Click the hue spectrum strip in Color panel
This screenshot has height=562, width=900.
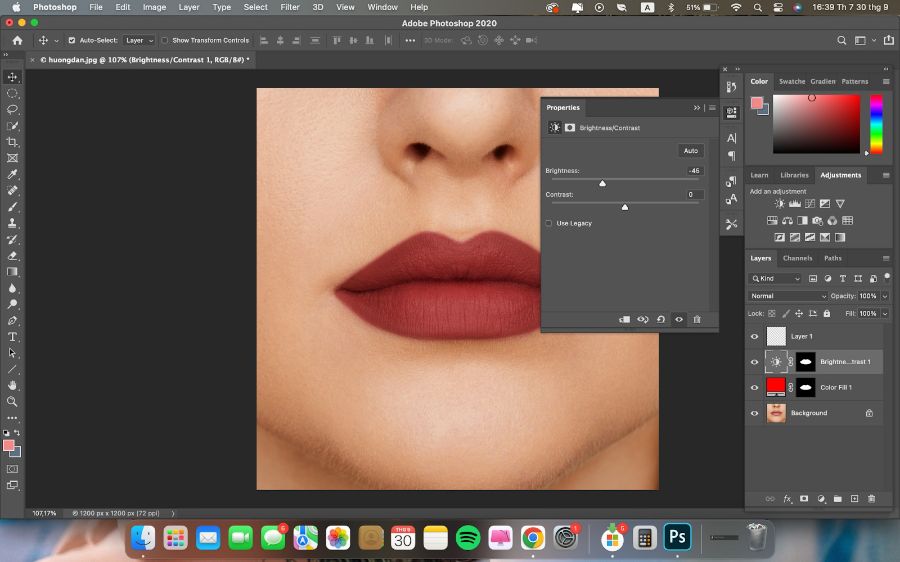point(876,124)
